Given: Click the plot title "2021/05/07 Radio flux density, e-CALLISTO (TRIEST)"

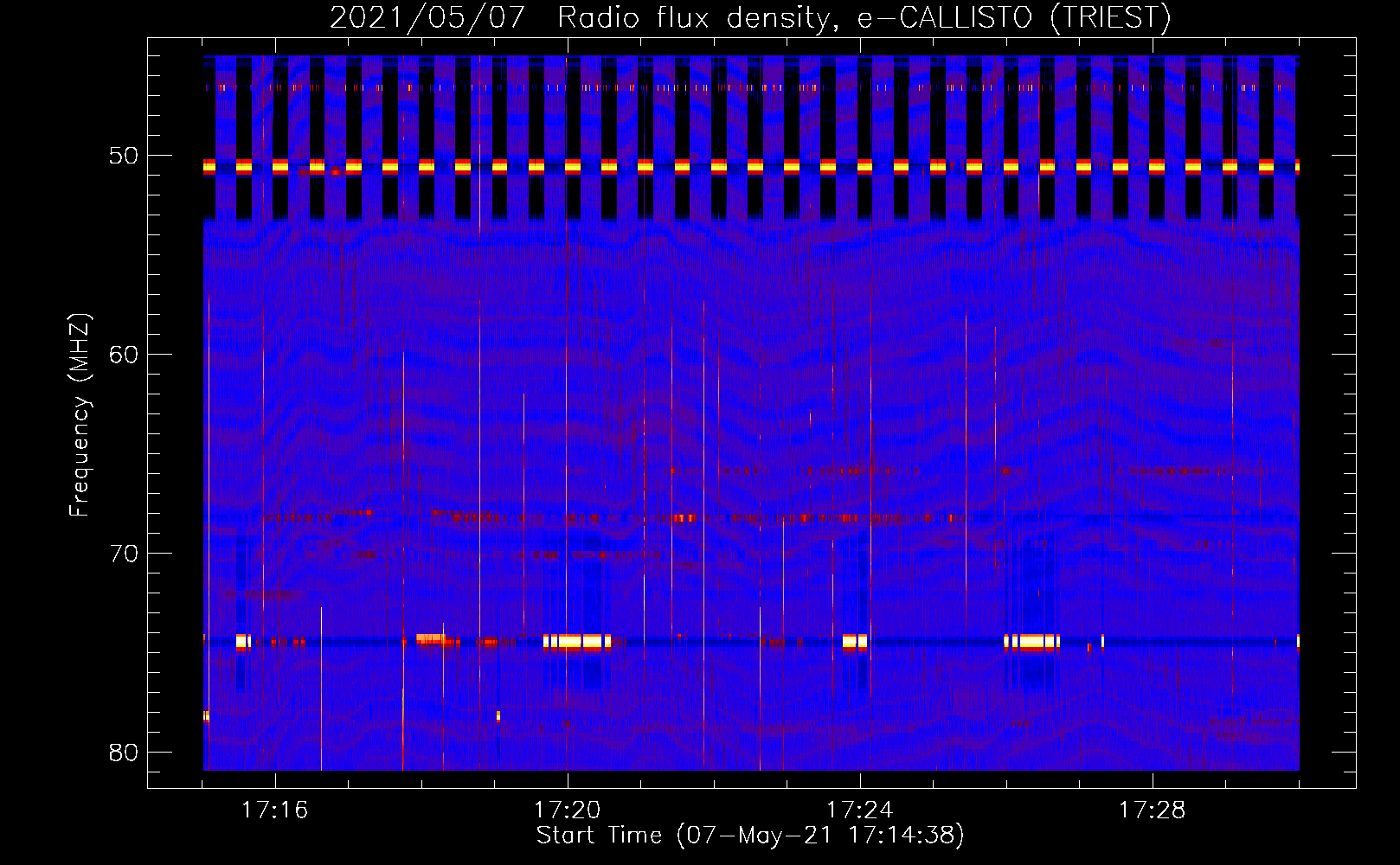Looking at the screenshot, I should pos(750,17).
